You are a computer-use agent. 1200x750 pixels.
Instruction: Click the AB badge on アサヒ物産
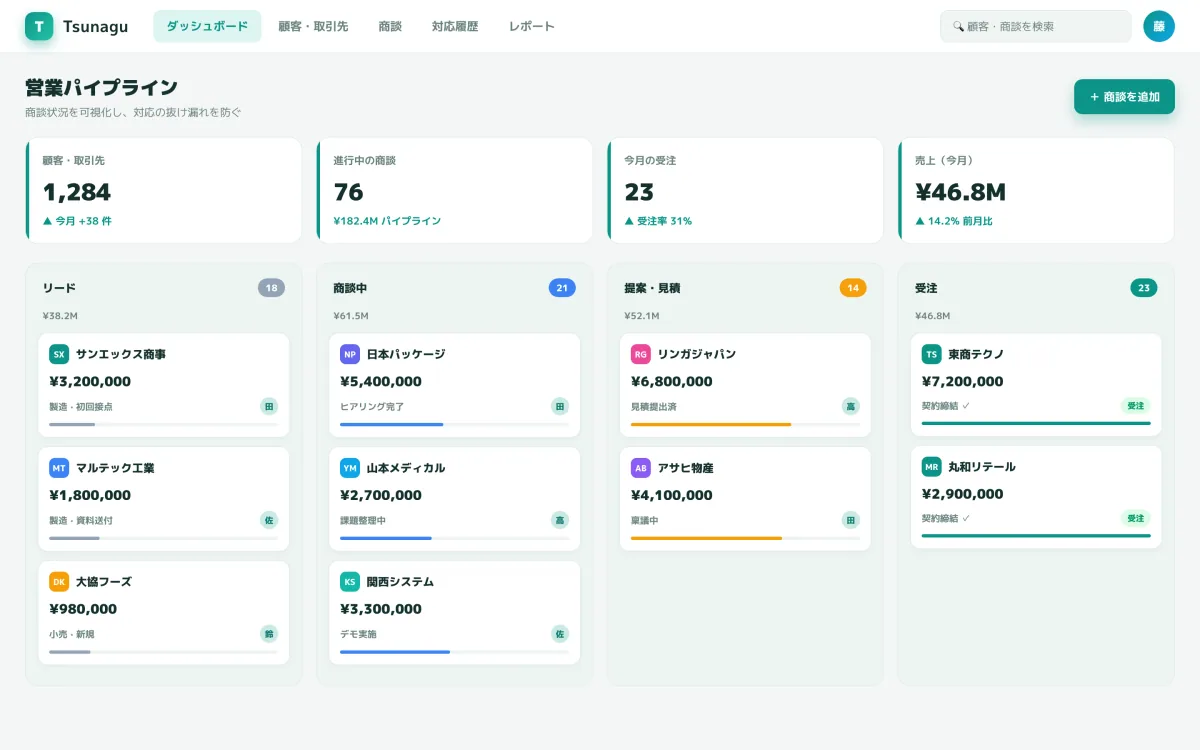click(641, 468)
